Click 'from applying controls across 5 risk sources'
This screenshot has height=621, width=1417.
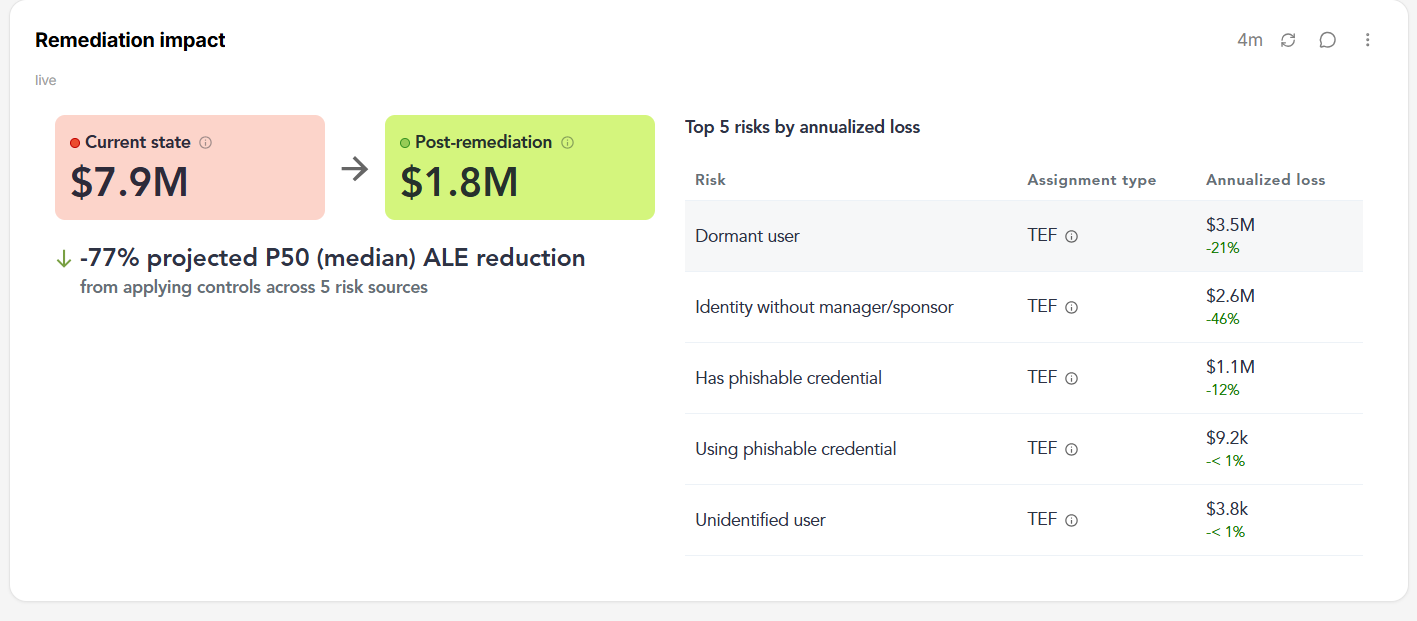pos(254,287)
